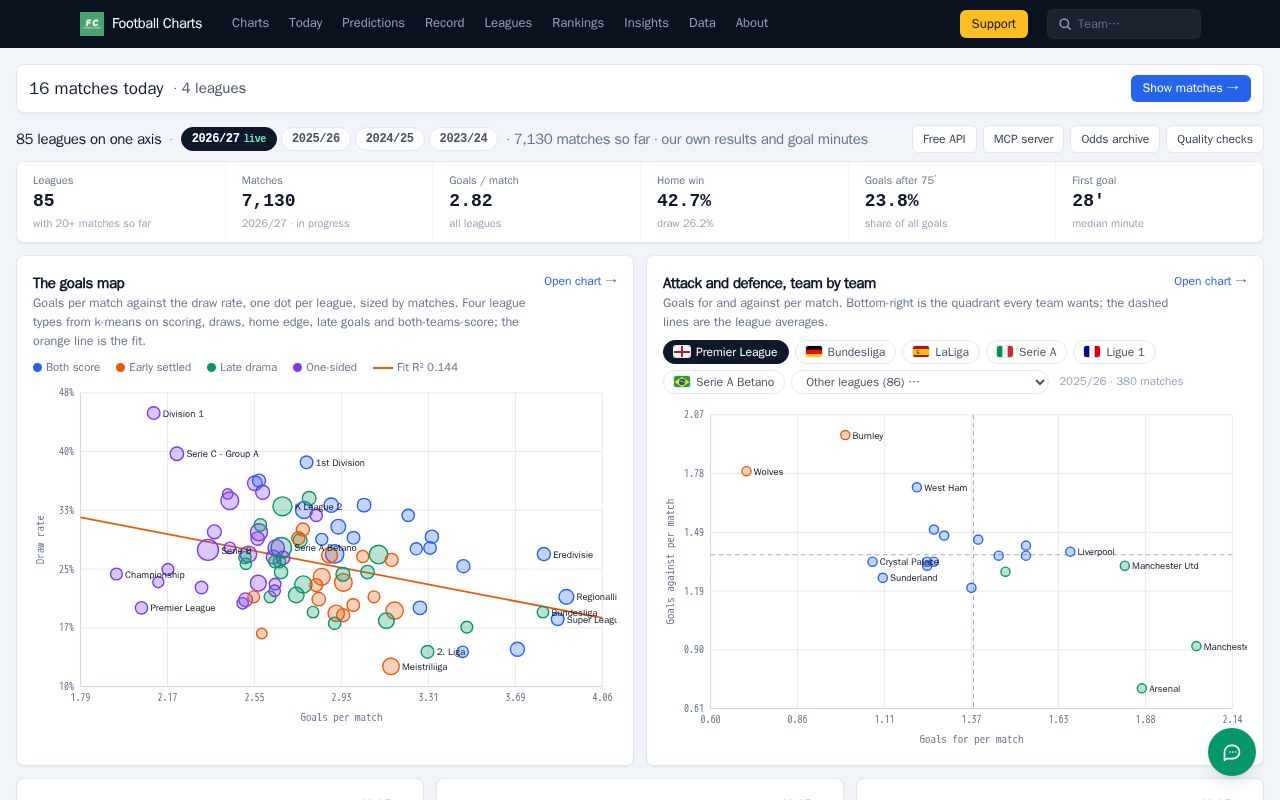
Task: Click the Eredivisie league dot
Action: (x=544, y=554)
